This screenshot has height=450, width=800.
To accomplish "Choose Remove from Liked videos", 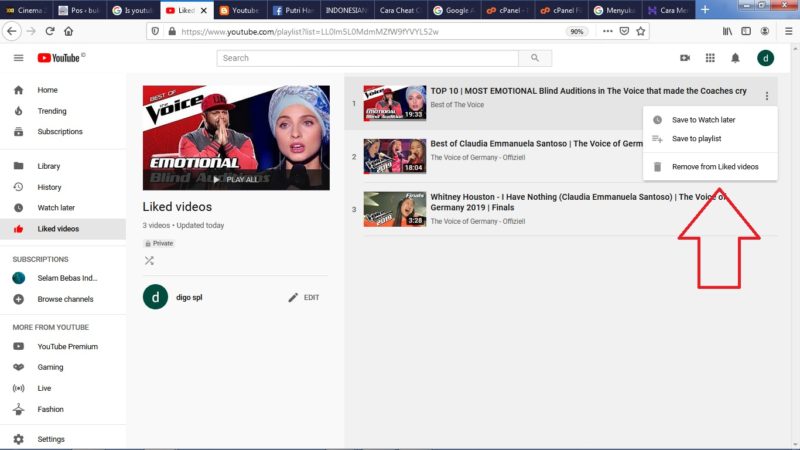I will click(x=710, y=167).
